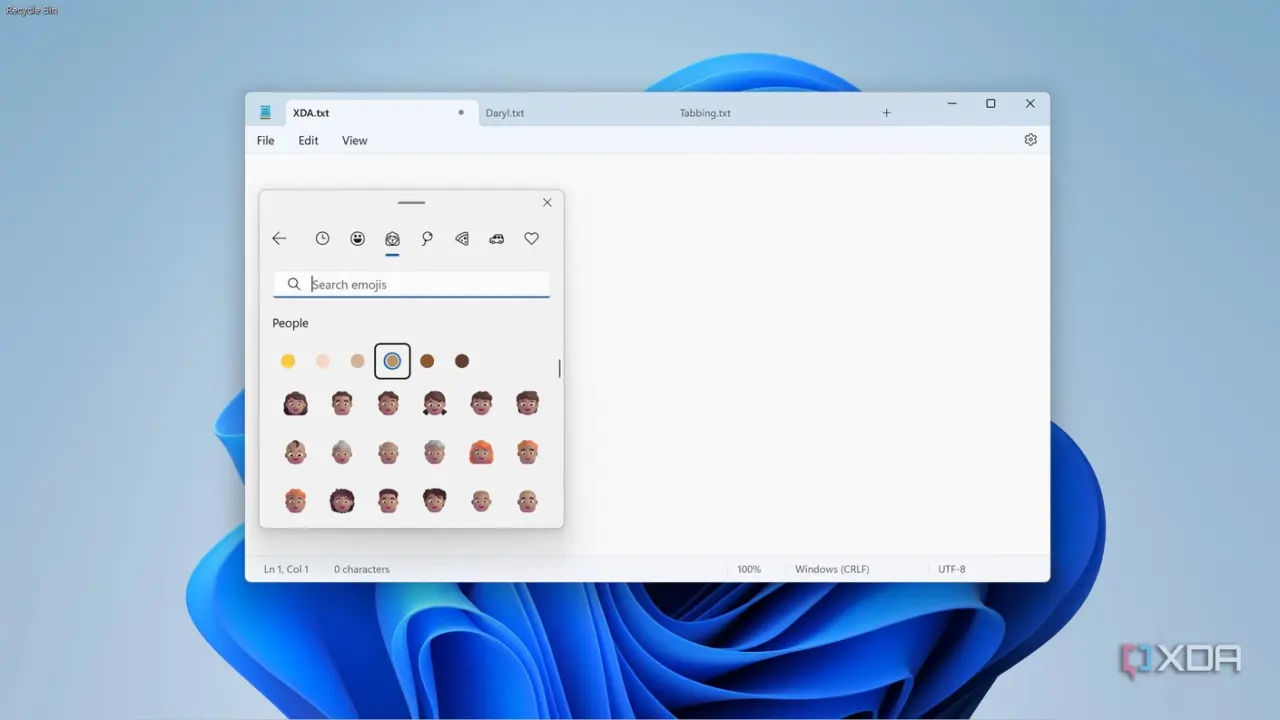Maximize the Notepad window
Image resolution: width=1280 pixels, height=720 pixels.
click(x=991, y=103)
